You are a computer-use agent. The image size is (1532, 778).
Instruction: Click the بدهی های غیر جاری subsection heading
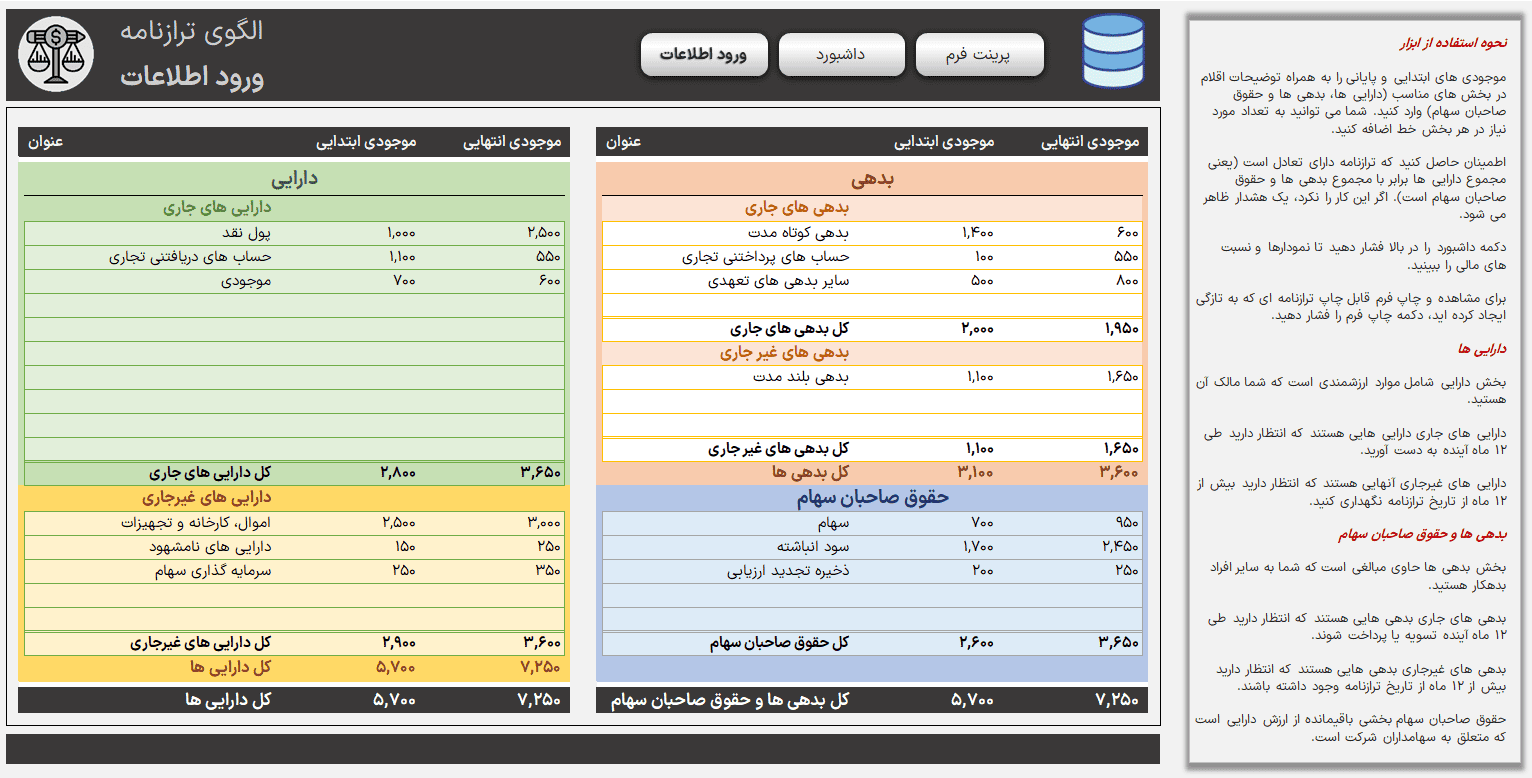[785, 353]
